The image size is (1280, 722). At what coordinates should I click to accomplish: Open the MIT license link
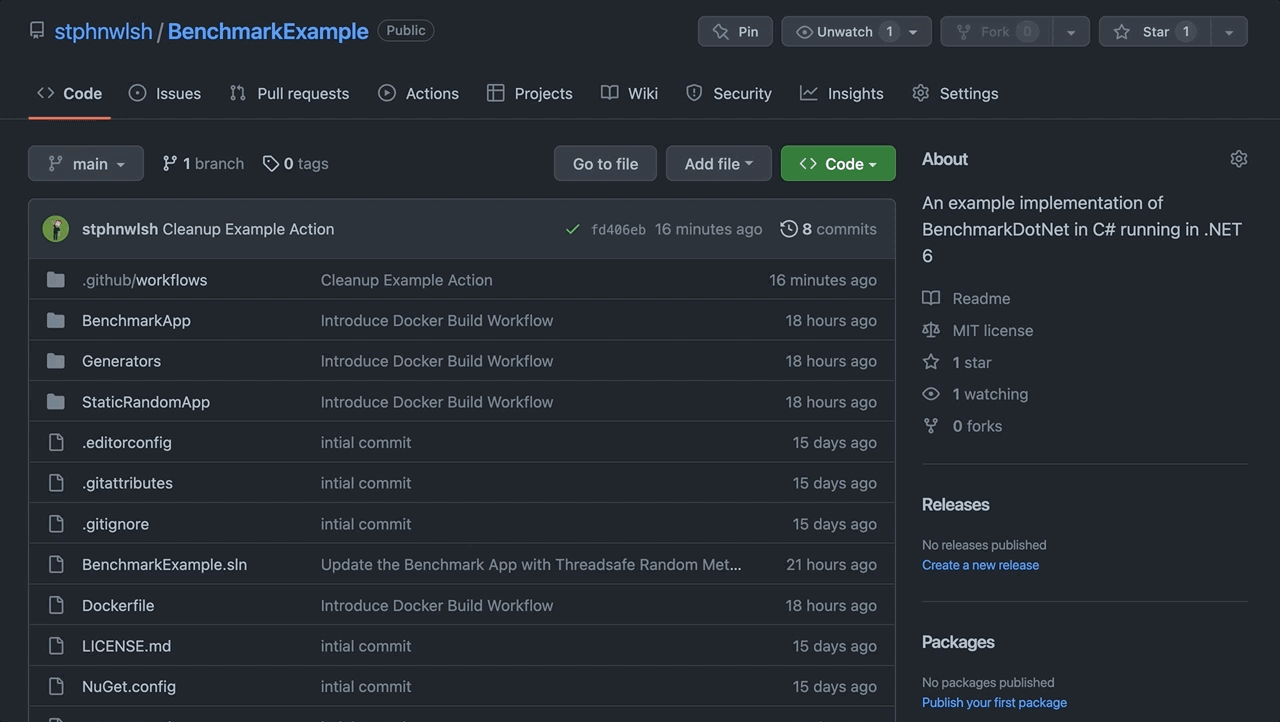coord(978,330)
